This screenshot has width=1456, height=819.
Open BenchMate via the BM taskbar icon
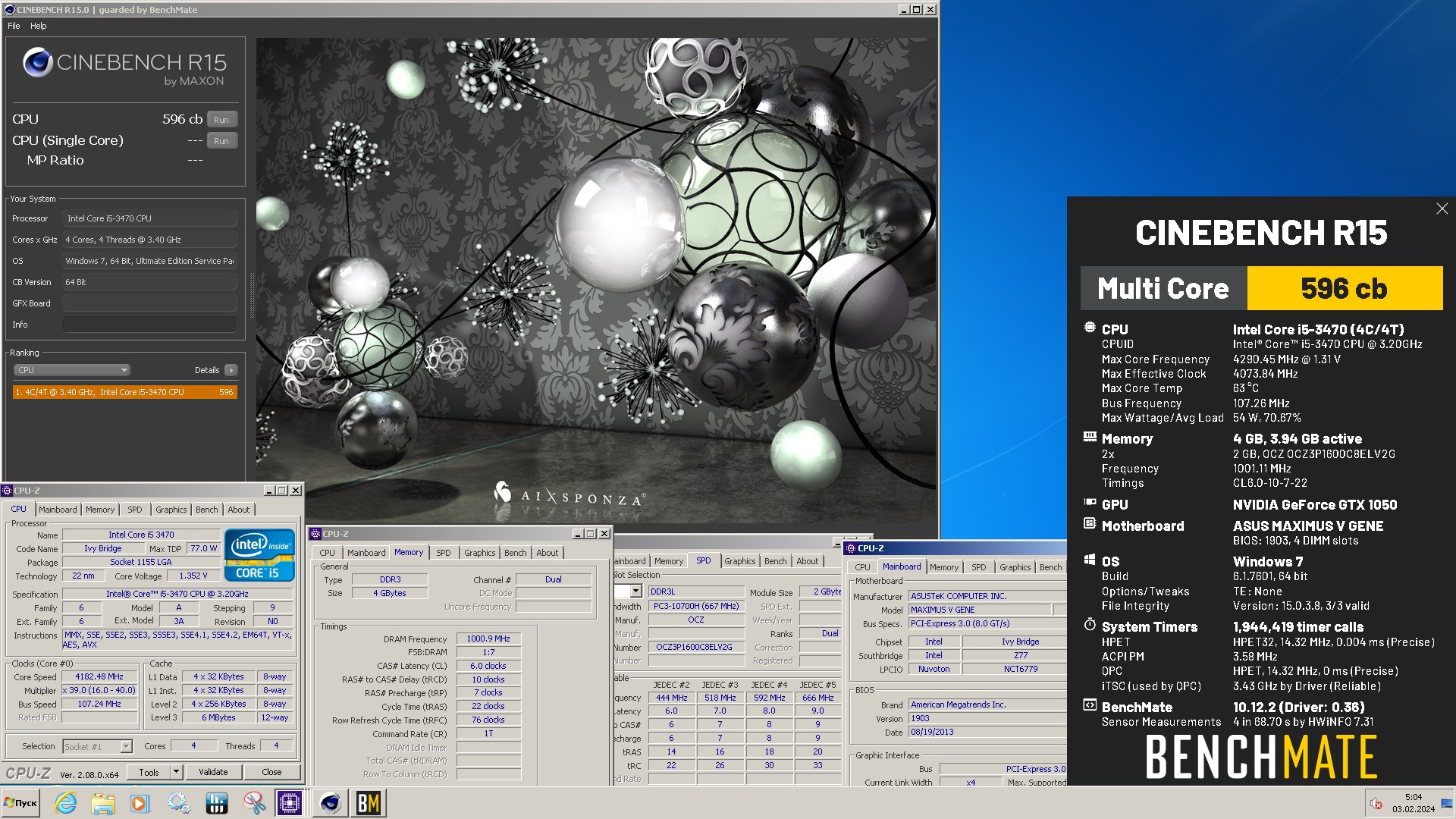369,803
